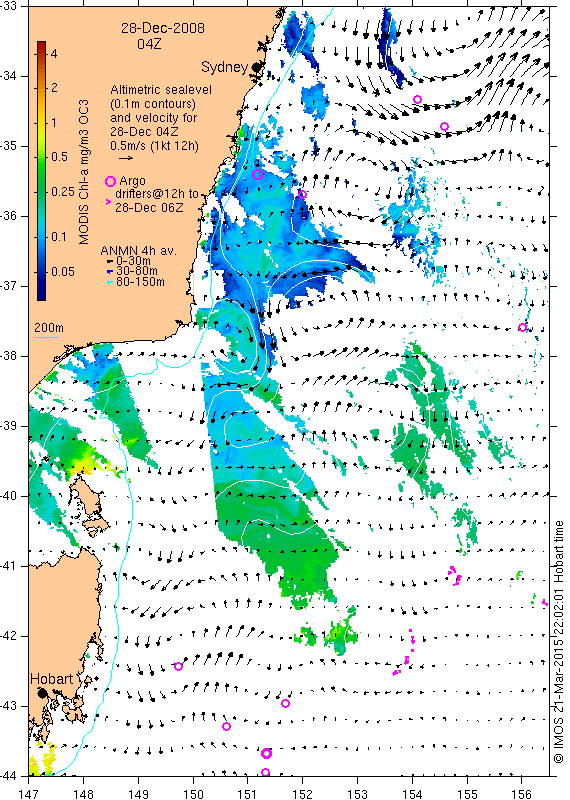Click the colorbar tick label 0.5

59,157
